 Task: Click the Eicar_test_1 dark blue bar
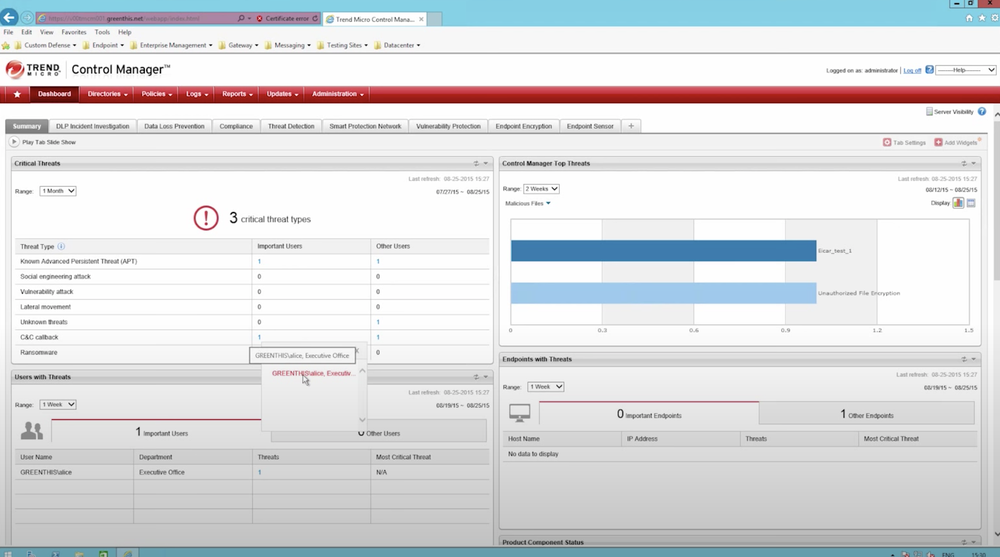663,251
